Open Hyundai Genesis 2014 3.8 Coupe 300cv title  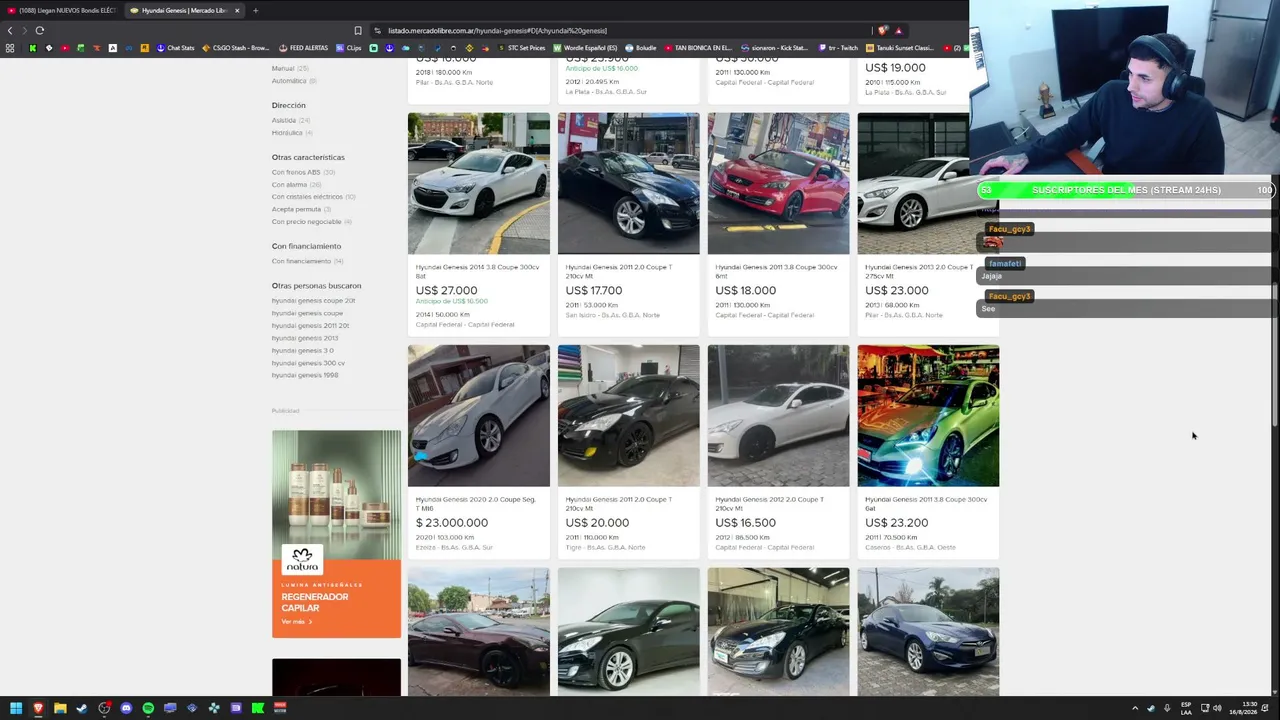pos(477,272)
